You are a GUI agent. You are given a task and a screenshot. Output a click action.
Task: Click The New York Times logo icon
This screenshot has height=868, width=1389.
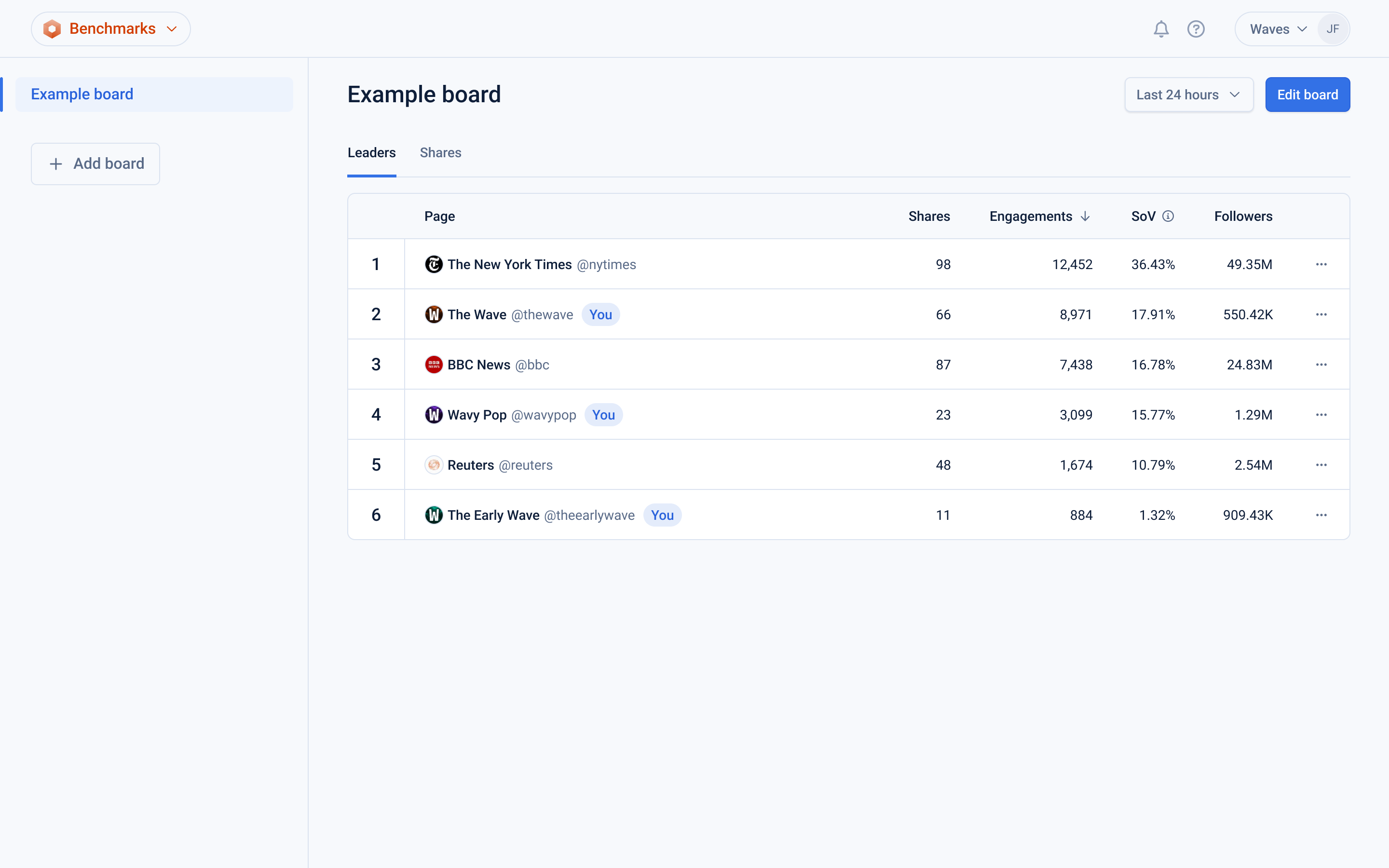point(434,264)
